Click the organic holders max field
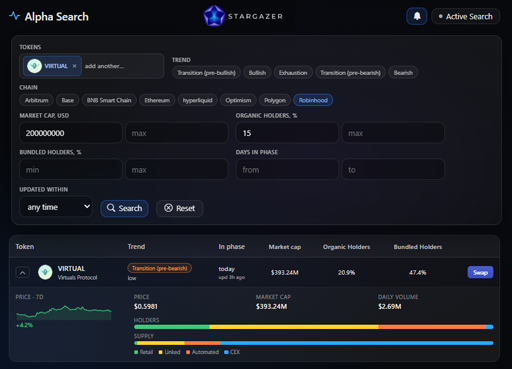Viewport: 512px width, 369px height. click(393, 133)
